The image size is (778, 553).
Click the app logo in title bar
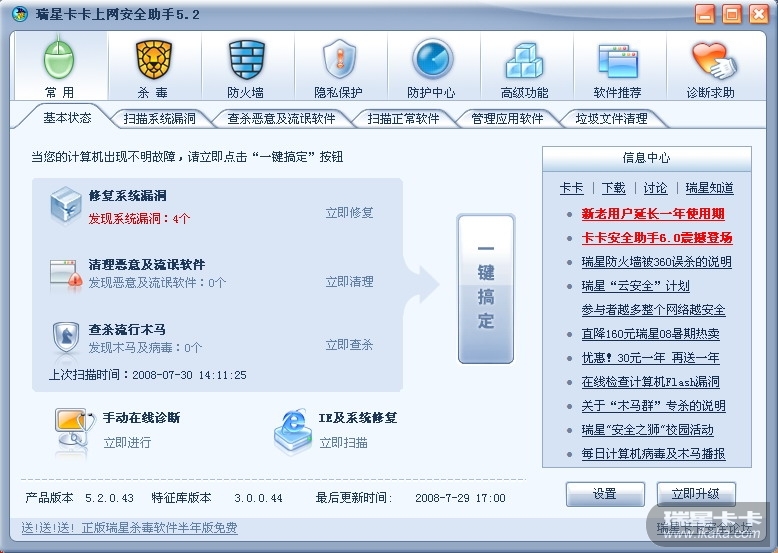(20, 14)
